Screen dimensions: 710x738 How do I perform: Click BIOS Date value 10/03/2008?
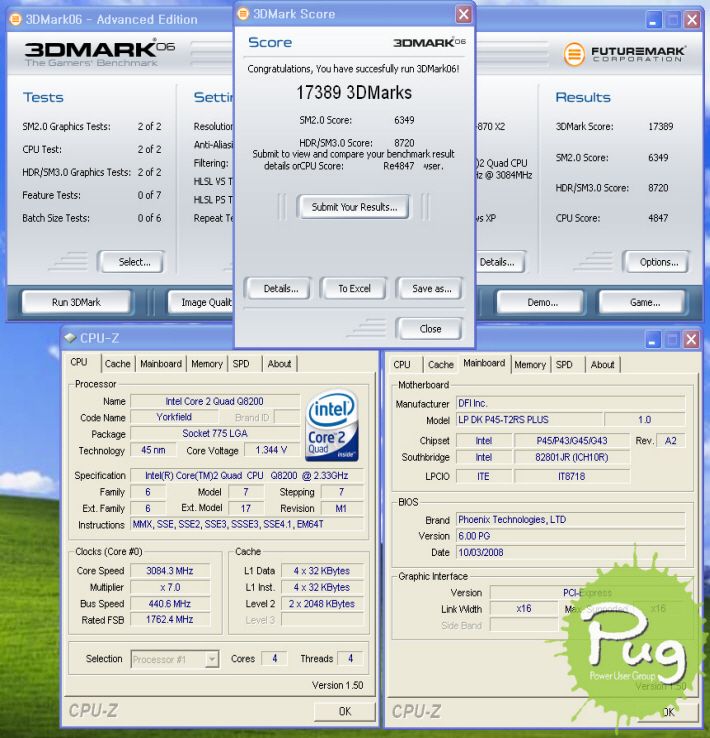coord(570,553)
